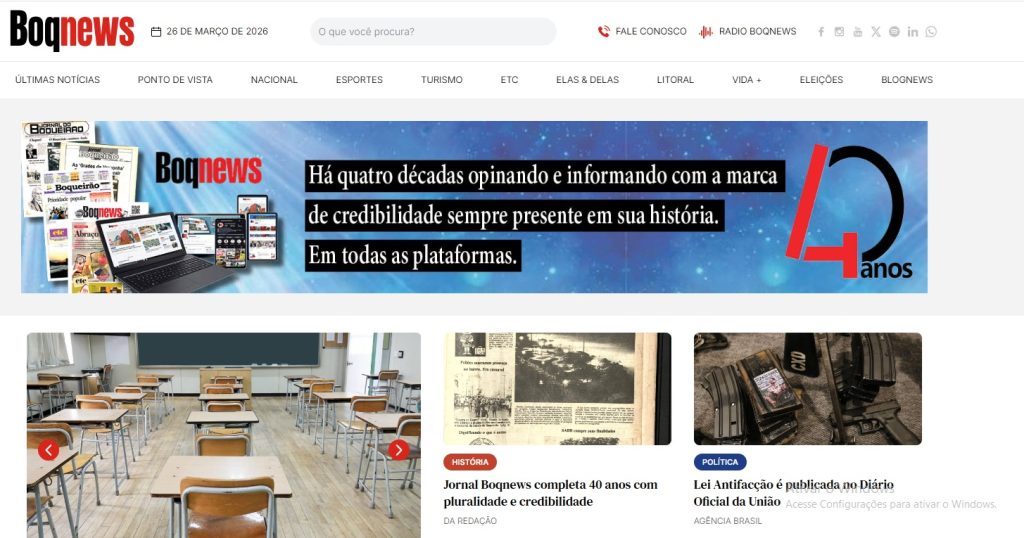Focus the 'O que você procura?' search field
Viewport: 1024px width, 538px height.
click(x=434, y=31)
